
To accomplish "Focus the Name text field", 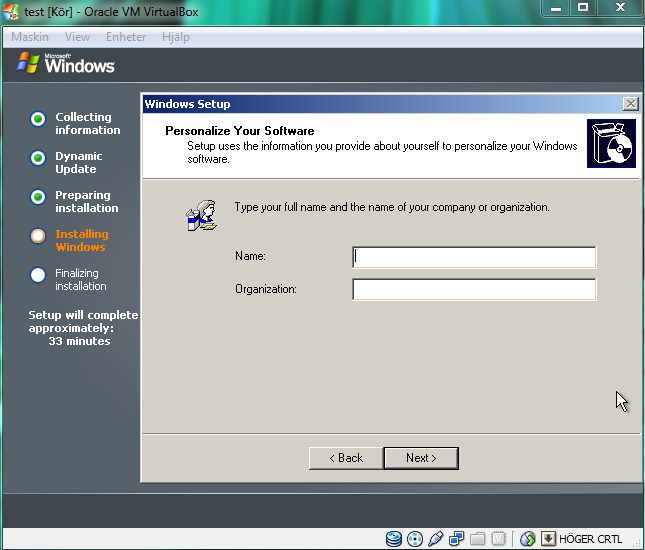I will coord(474,257).
